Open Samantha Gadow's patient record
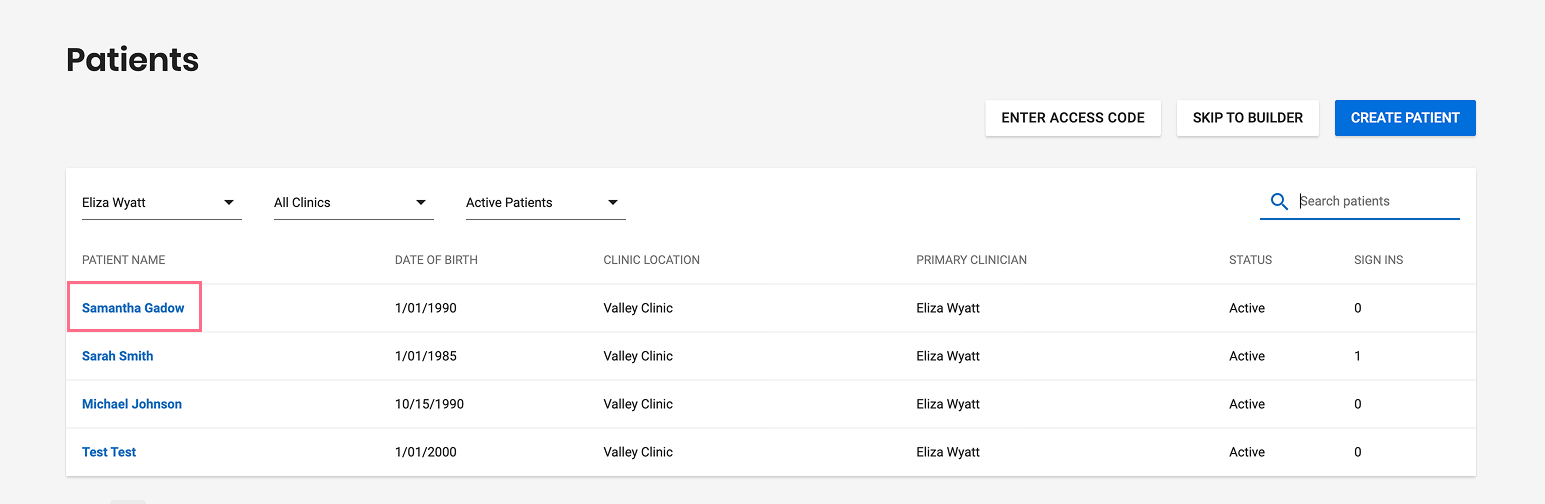This screenshot has width=1545, height=504. coord(133,308)
